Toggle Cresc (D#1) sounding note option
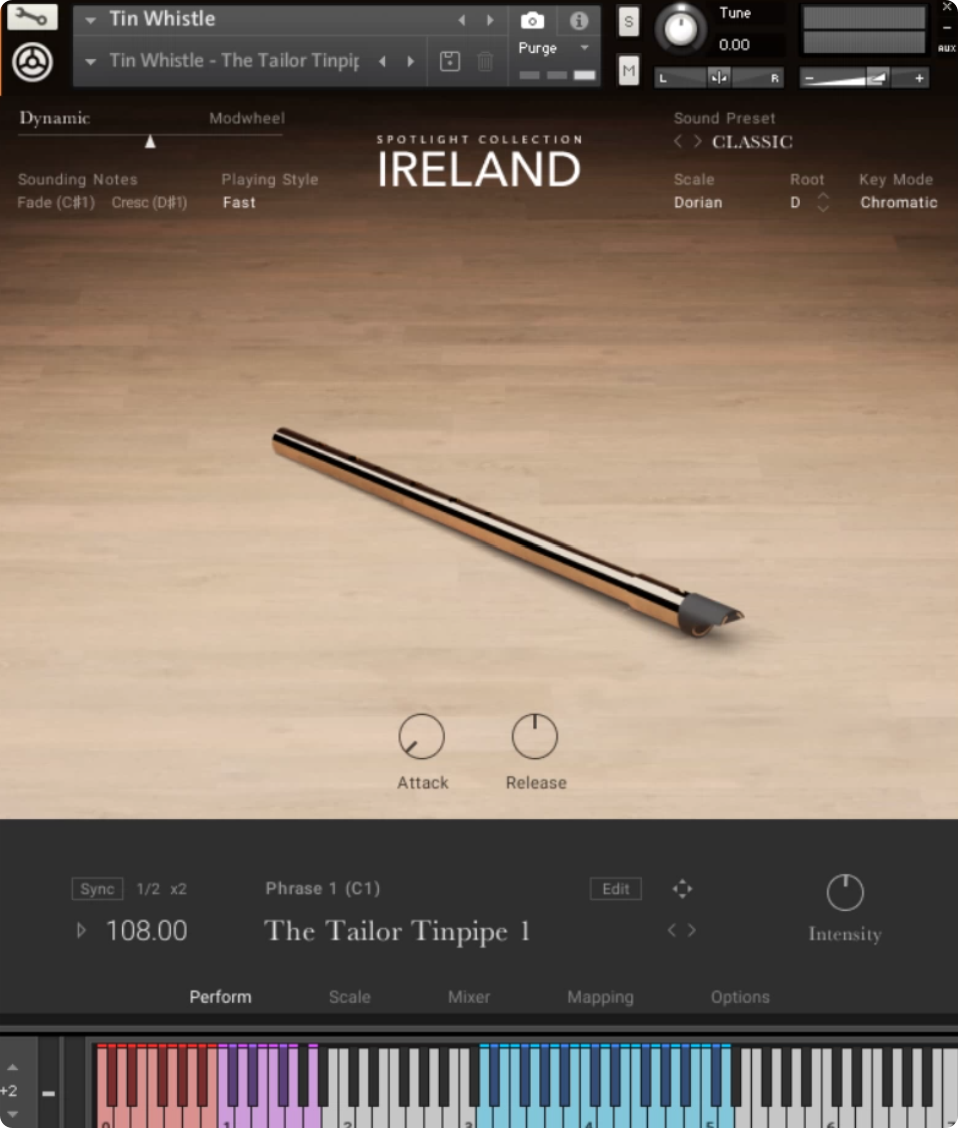 coord(150,202)
